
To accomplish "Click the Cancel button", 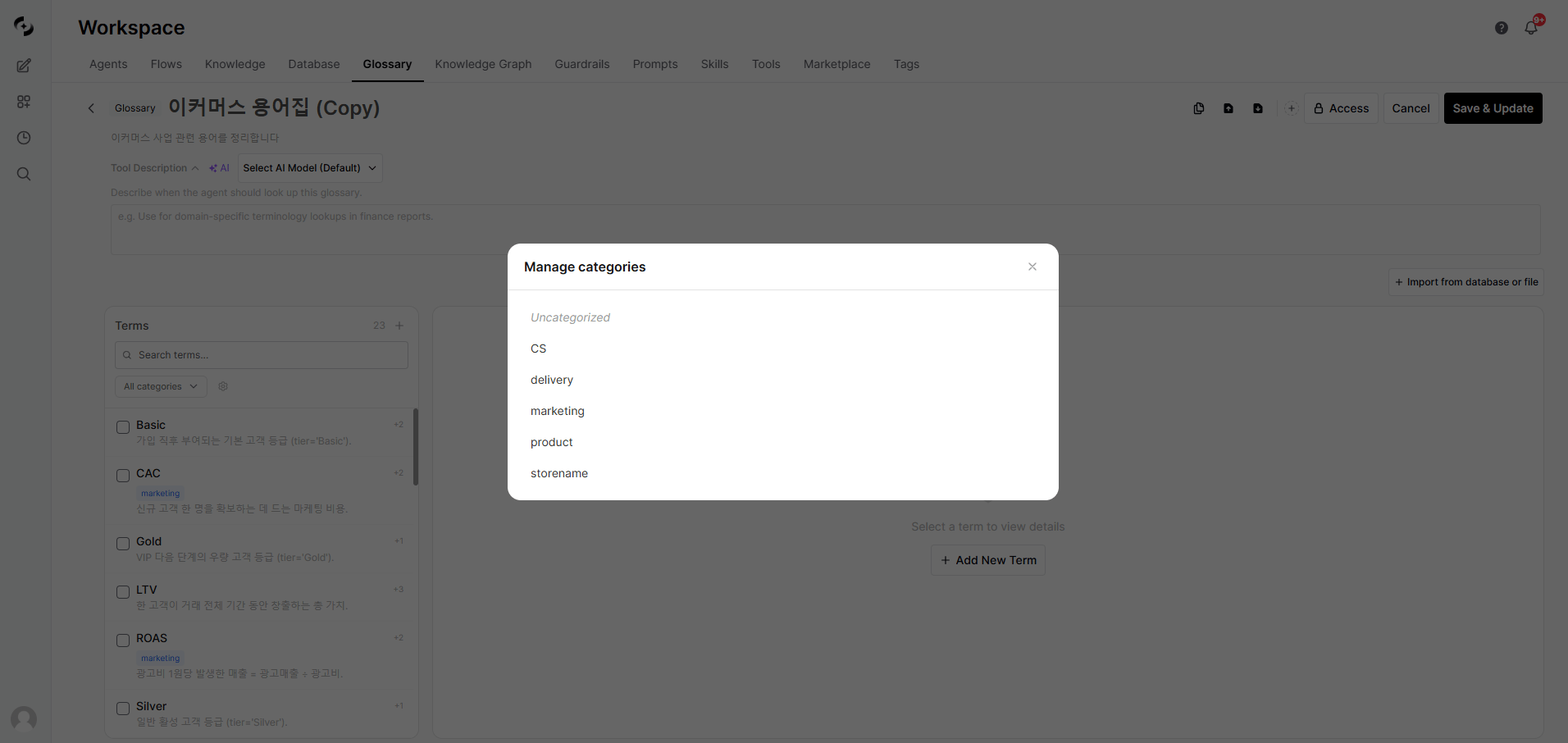I will tap(1411, 108).
